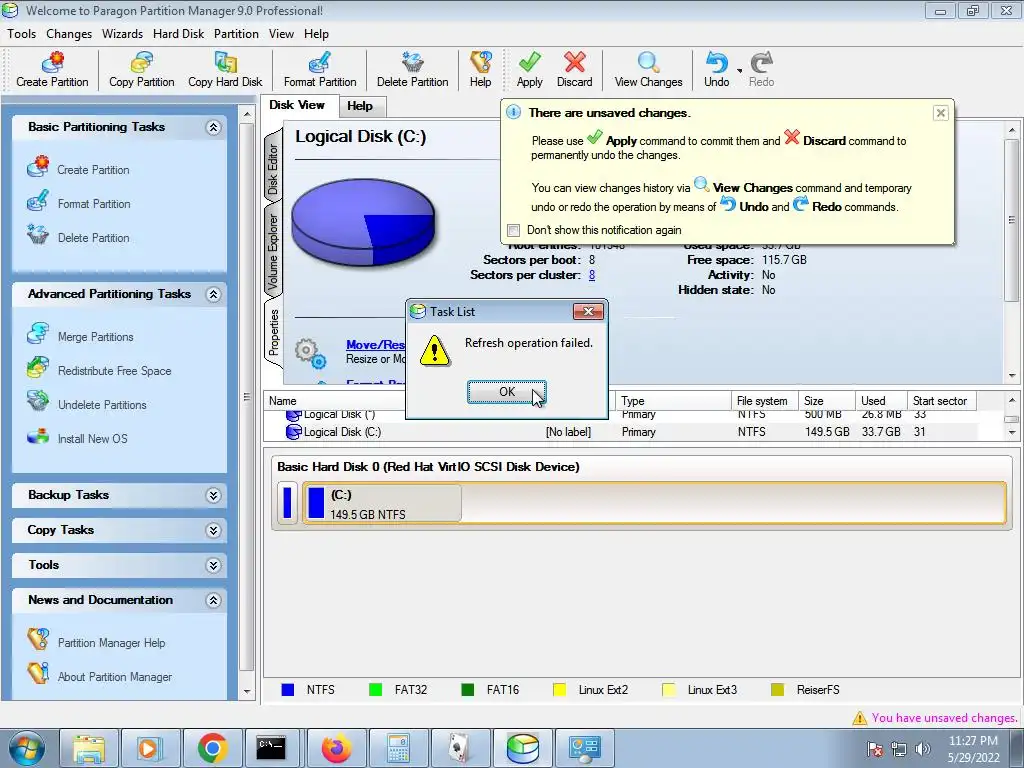Launch Undelete Partitions task

[102, 405]
